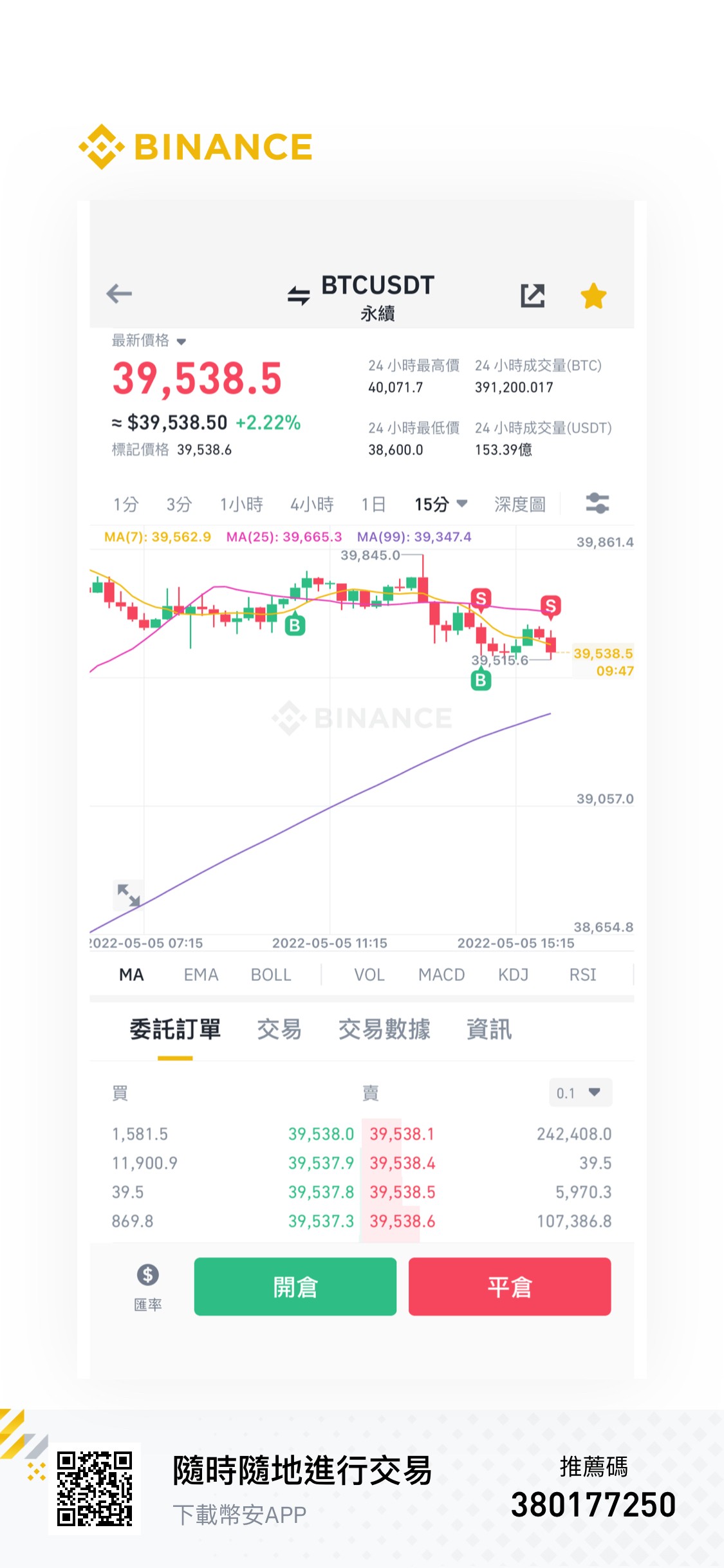Select the 深度圖 depth chart view
724x1568 pixels.
(x=520, y=504)
